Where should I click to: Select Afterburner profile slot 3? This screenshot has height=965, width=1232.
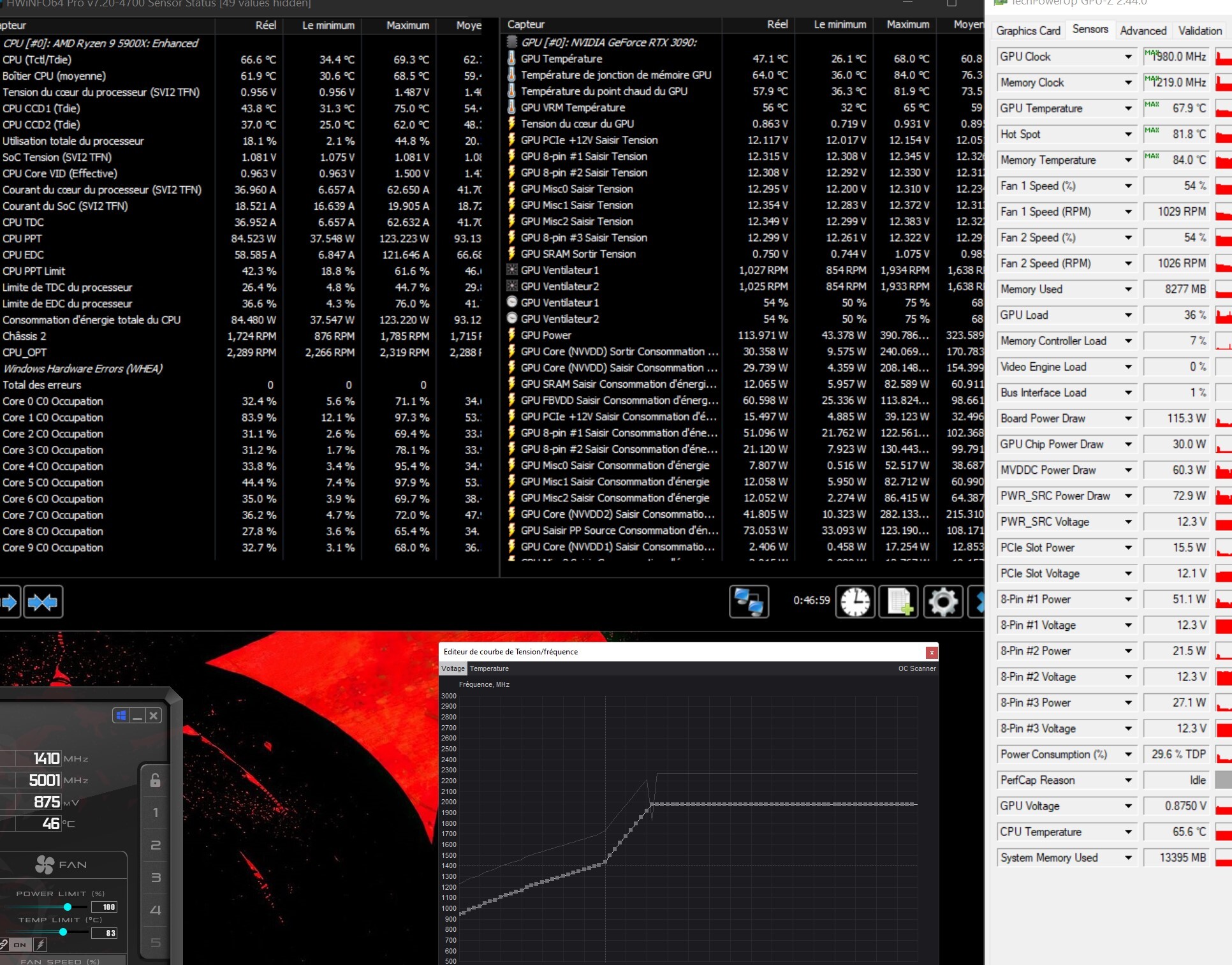(155, 878)
